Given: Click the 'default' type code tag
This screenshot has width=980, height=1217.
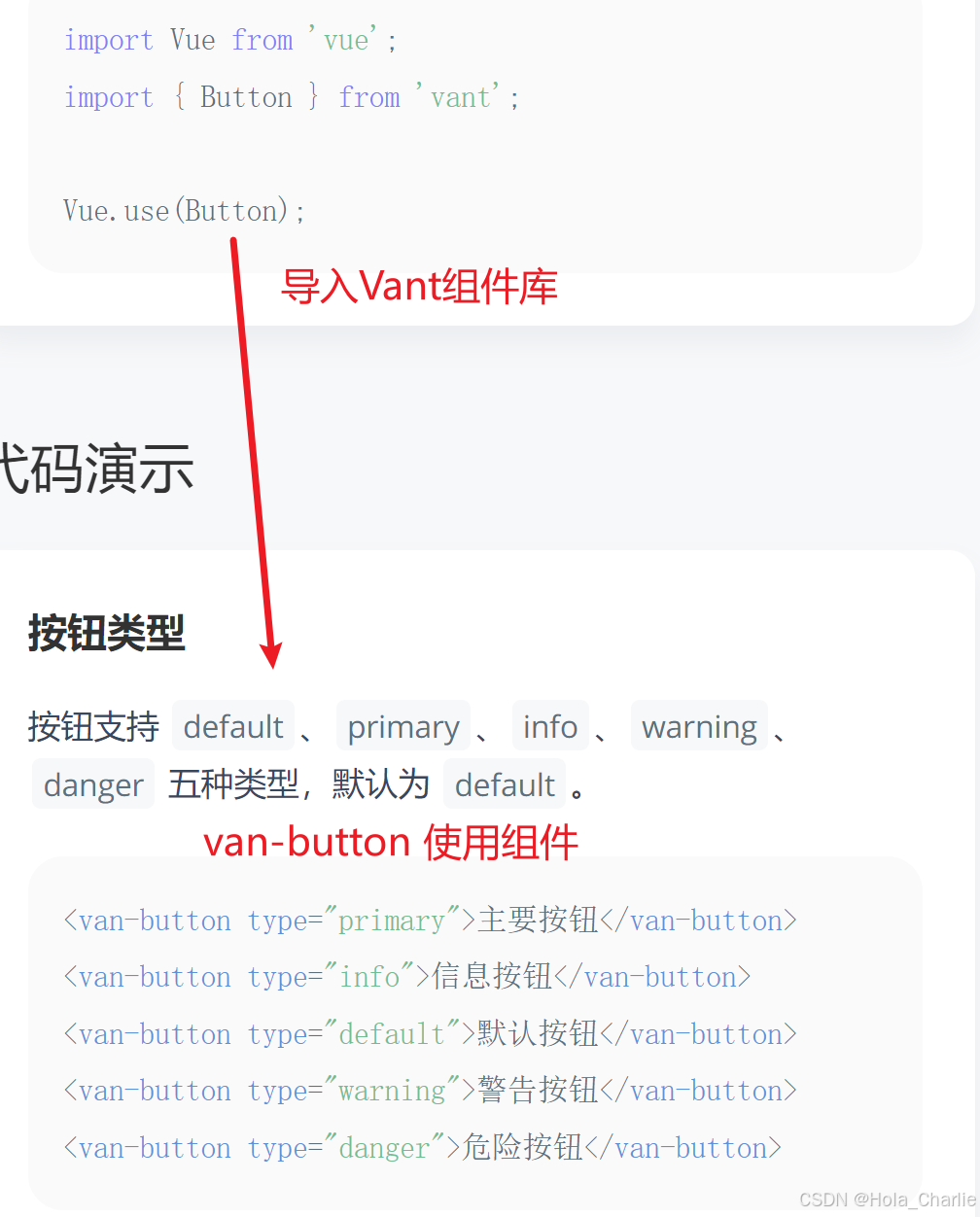Looking at the screenshot, I should coord(233,726).
